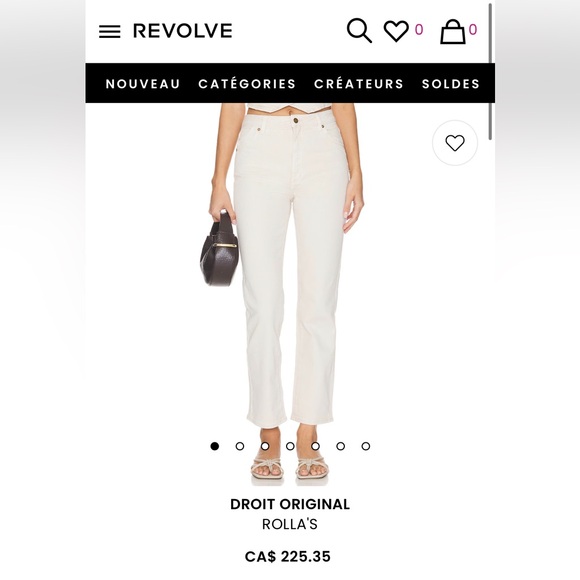Open the CATÉGORIES menu item

pos(247,84)
